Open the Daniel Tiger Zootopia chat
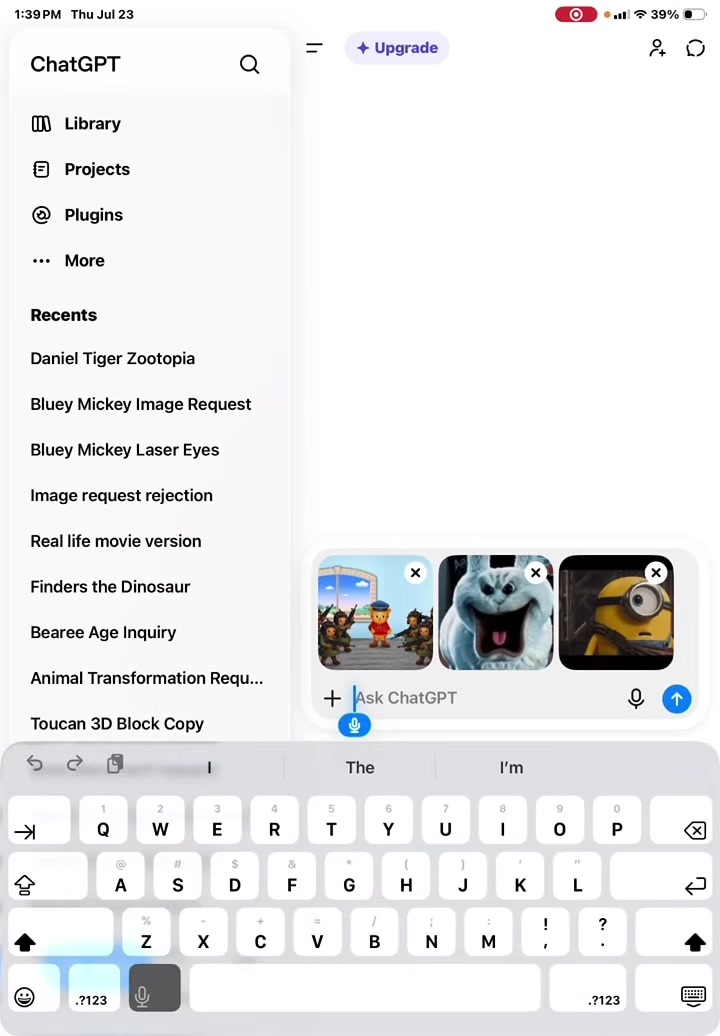 [112, 358]
